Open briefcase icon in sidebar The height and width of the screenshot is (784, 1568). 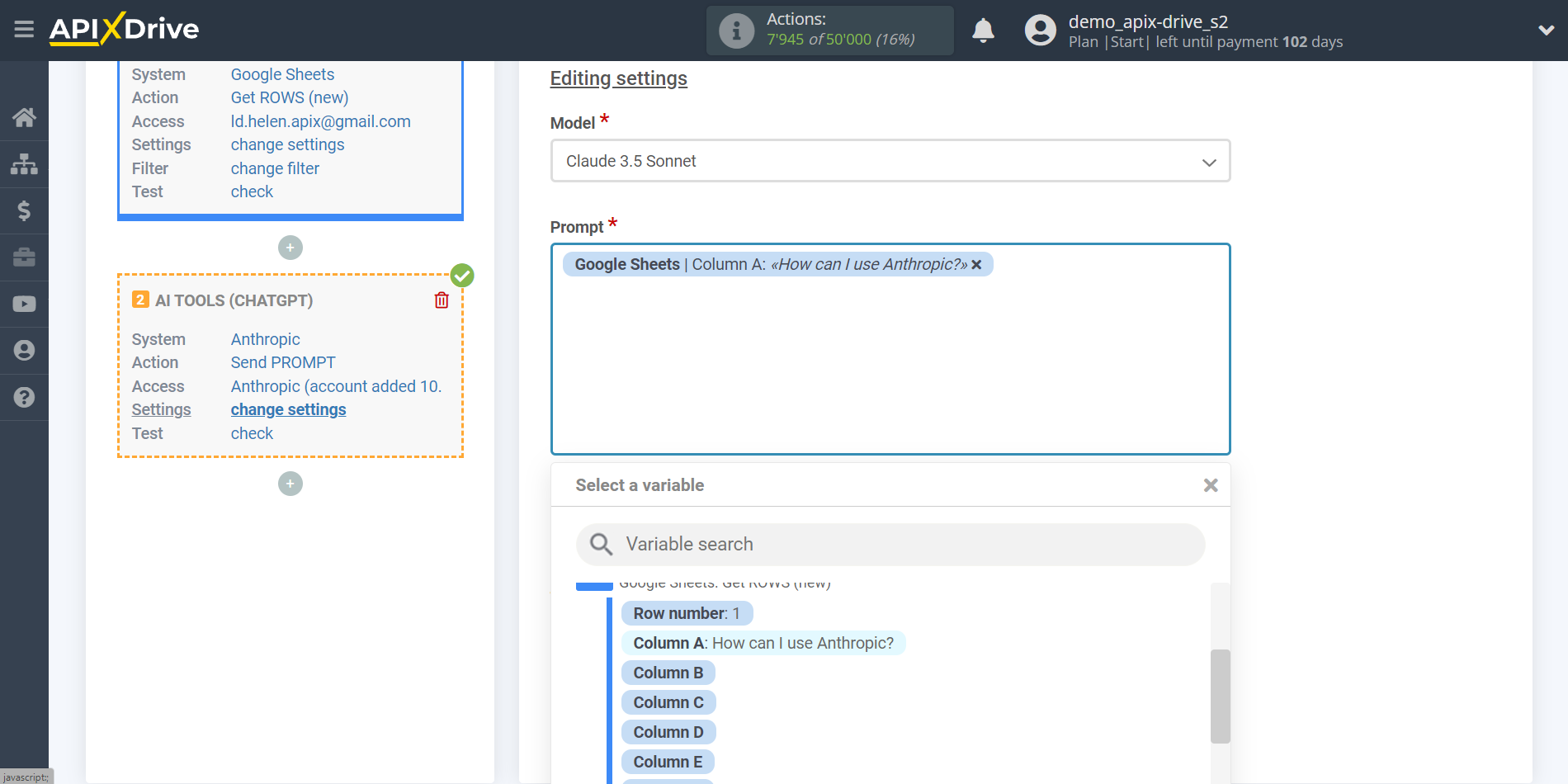24,257
